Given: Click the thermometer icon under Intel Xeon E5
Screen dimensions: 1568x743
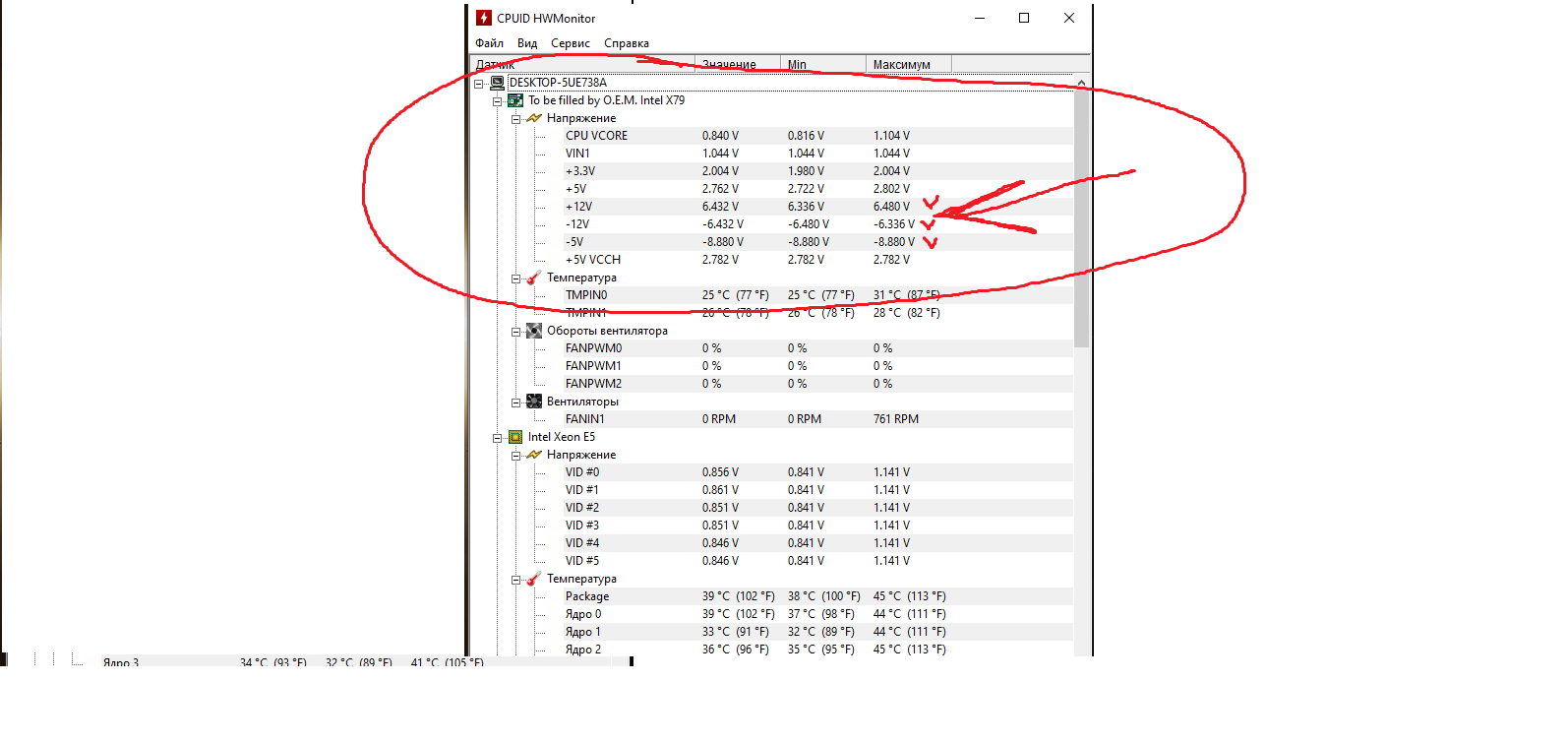Looking at the screenshot, I should click(534, 579).
